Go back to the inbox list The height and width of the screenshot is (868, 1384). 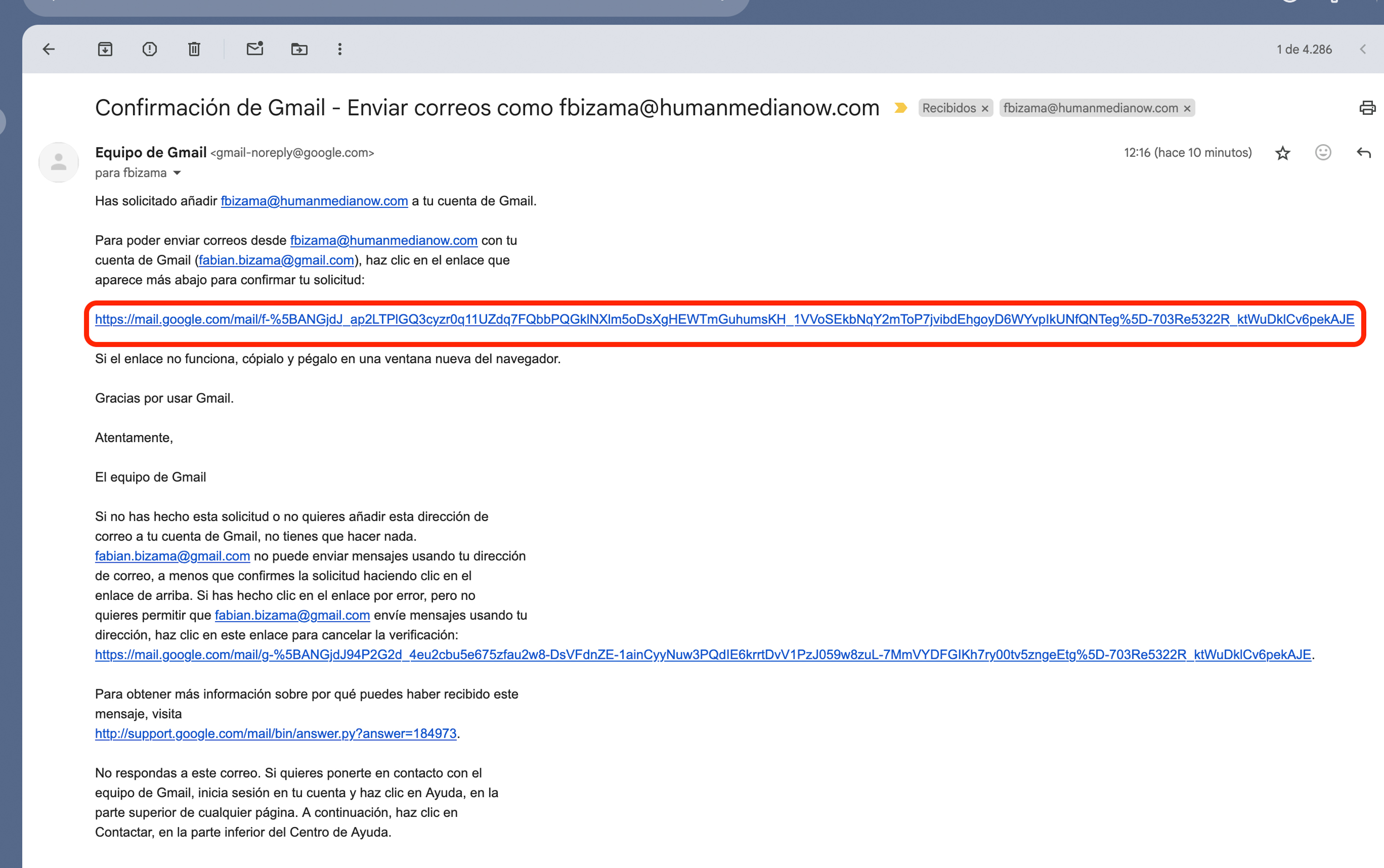(x=49, y=49)
